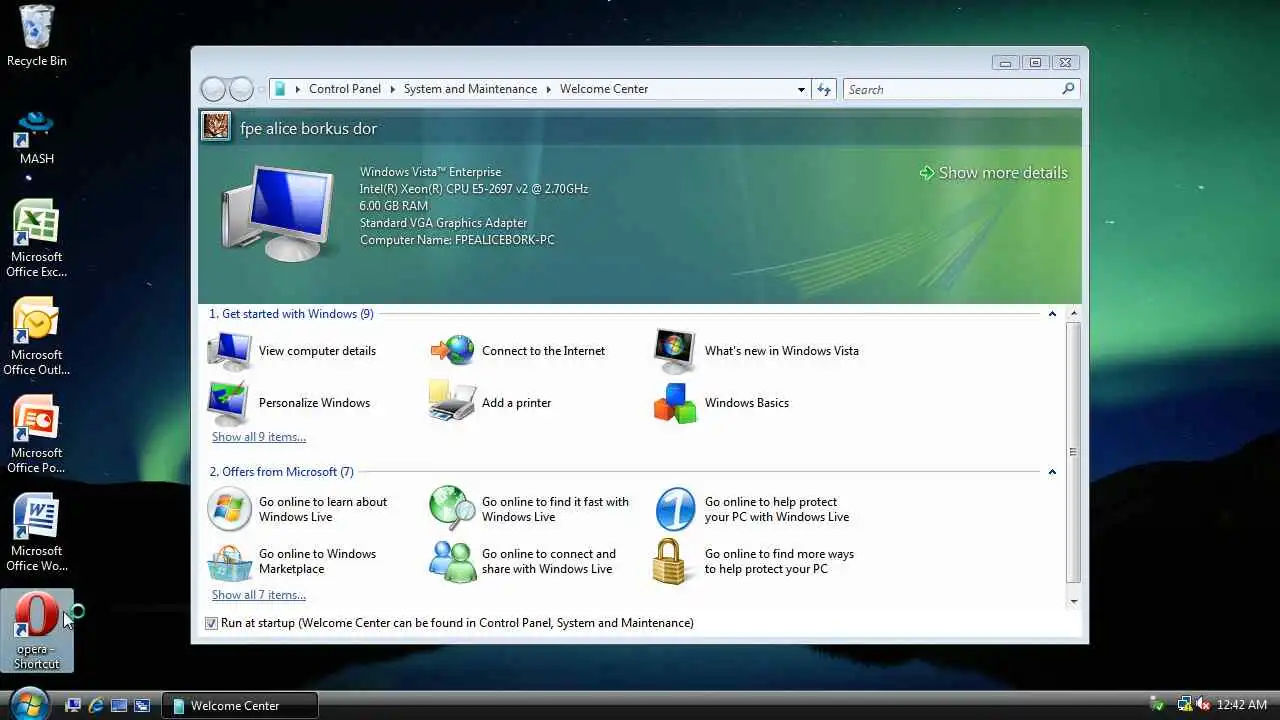Viewport: 1280px width, 720px height.
Task: Click the Forward navigation button
Action: [x=242, y=89]
